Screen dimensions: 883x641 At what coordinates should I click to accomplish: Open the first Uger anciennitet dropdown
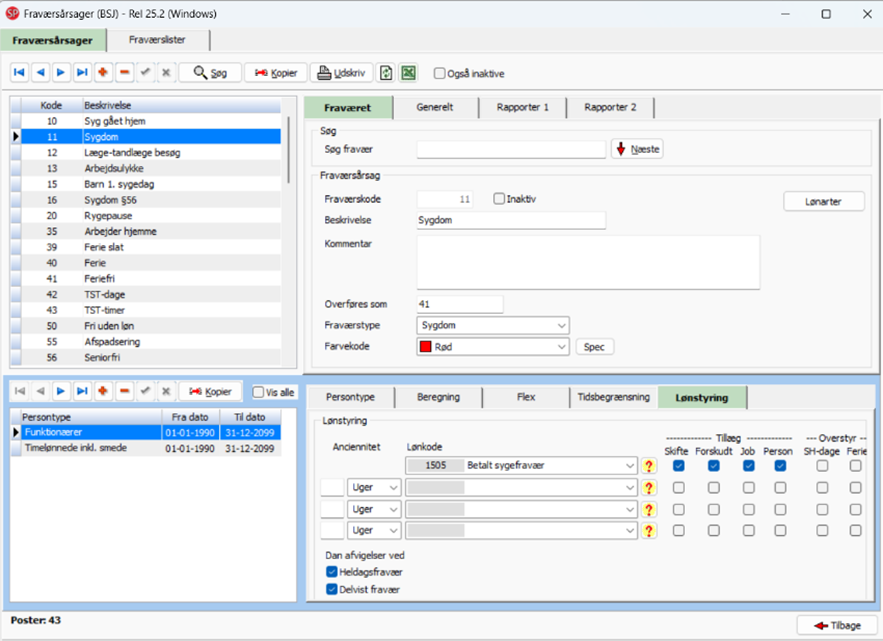[x=374, y=487]
